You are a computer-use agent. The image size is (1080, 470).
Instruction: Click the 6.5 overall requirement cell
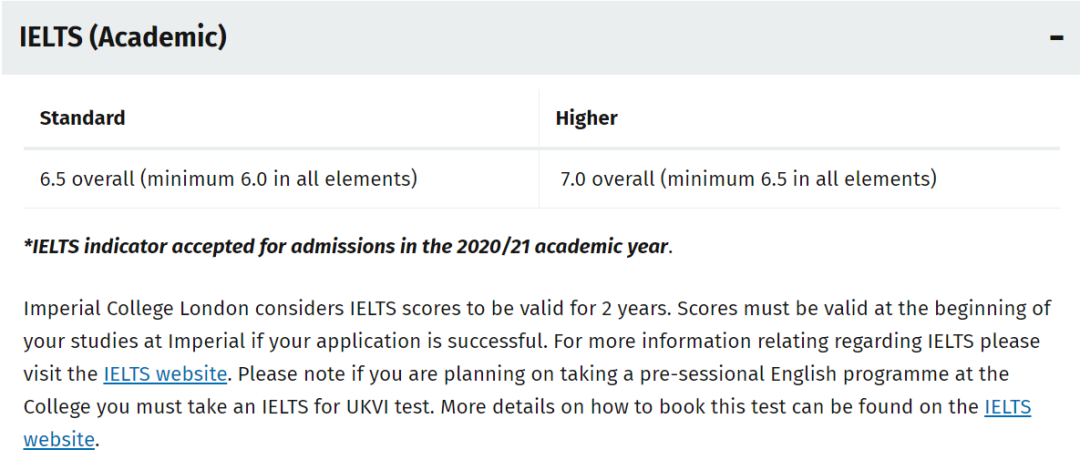pos(281,179)
